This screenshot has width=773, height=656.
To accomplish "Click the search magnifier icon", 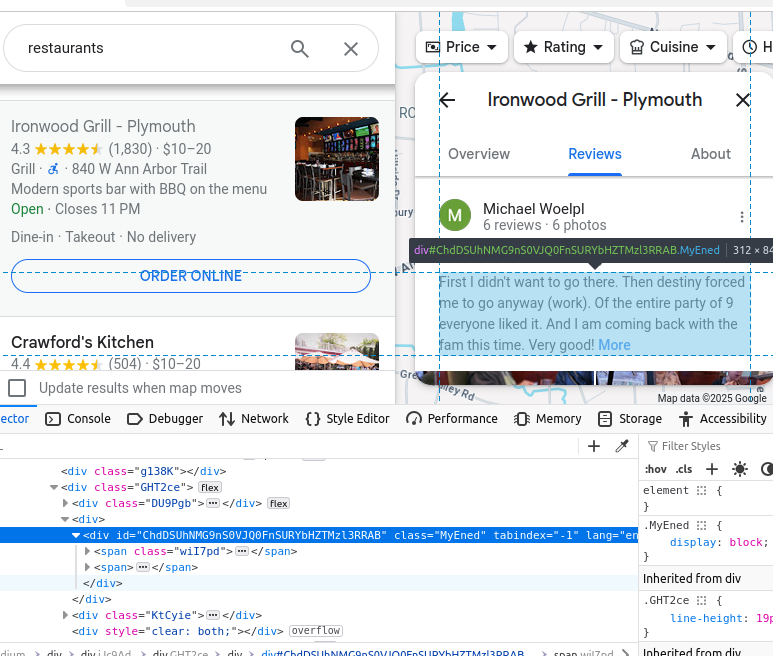I will tap(300, 49).
